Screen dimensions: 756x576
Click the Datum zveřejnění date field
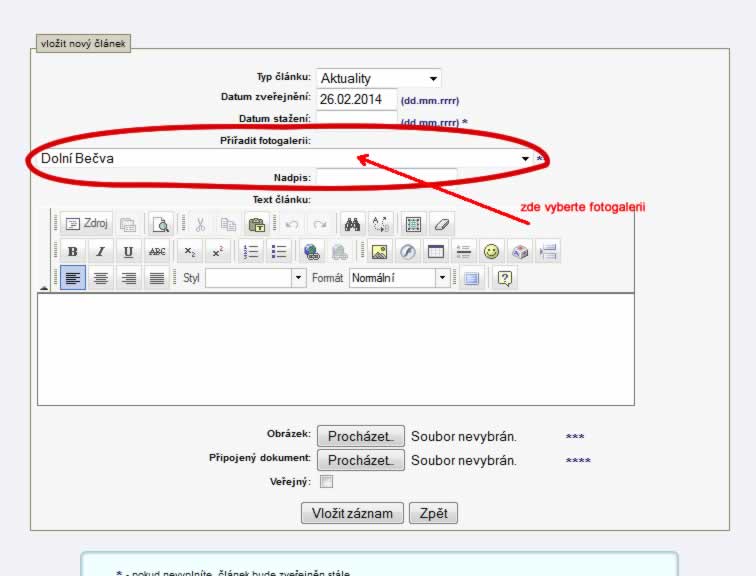tap(356, 100)
